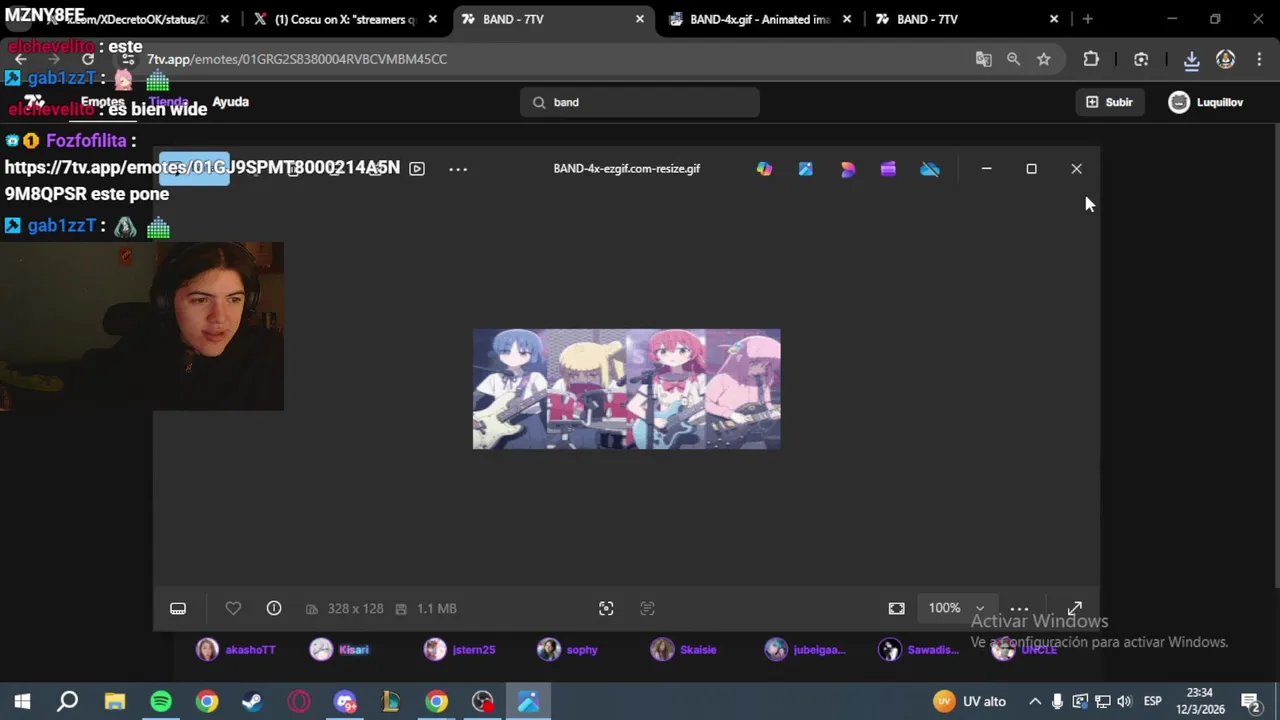
Task: Click the text recognition icon in Photos
Action: [647, 608]
